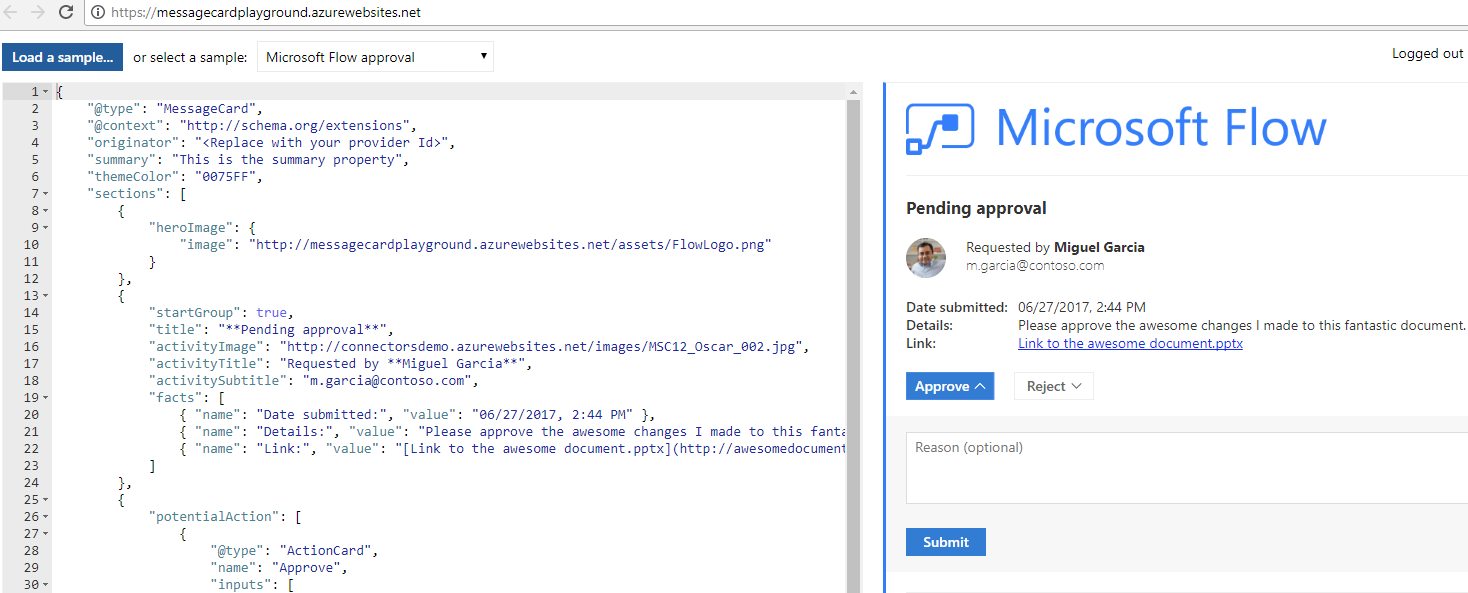
Task: Fold the facts array at line 19
Action: pyautogui.click(x=46, y=398)
